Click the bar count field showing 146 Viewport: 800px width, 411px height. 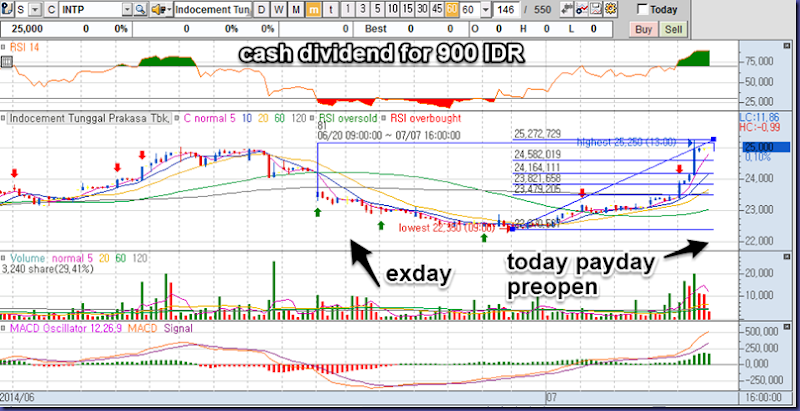pos(506,9)
